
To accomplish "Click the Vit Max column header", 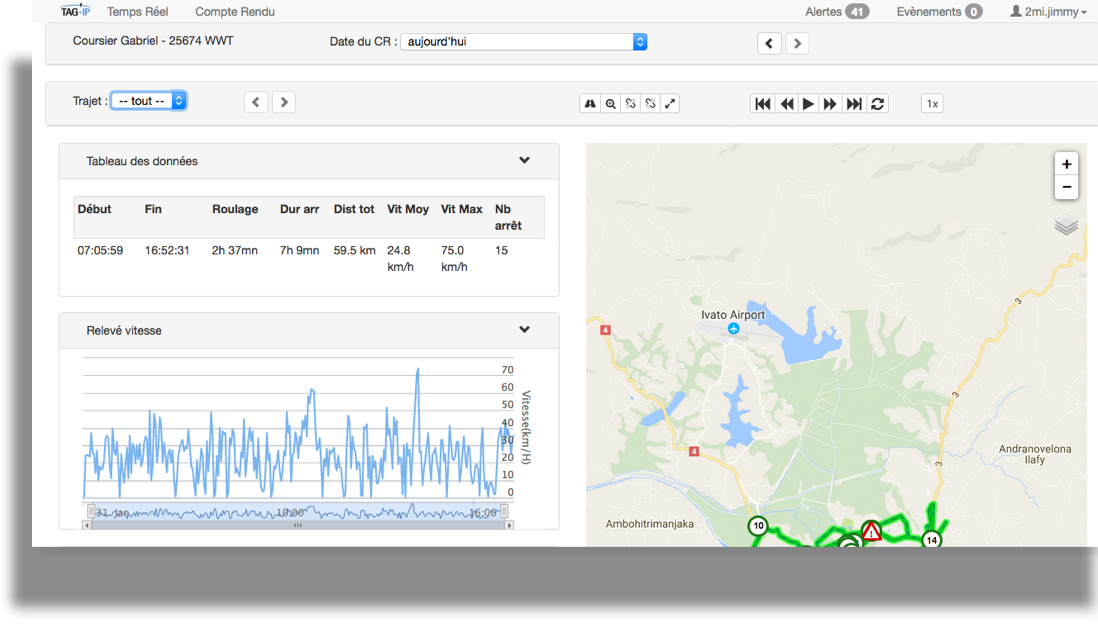I will [x=461, y=209].
